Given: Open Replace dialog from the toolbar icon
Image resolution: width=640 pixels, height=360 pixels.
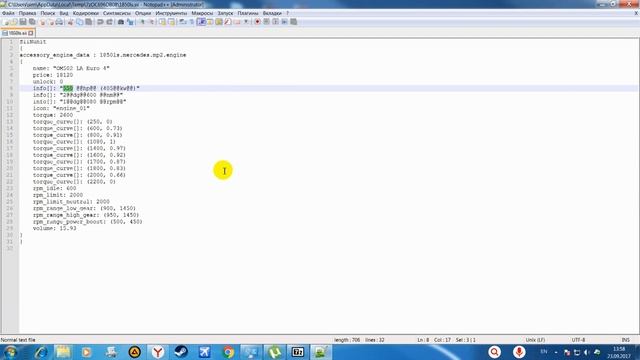Looking at the screenshot, I should click(x=130, y=22).
